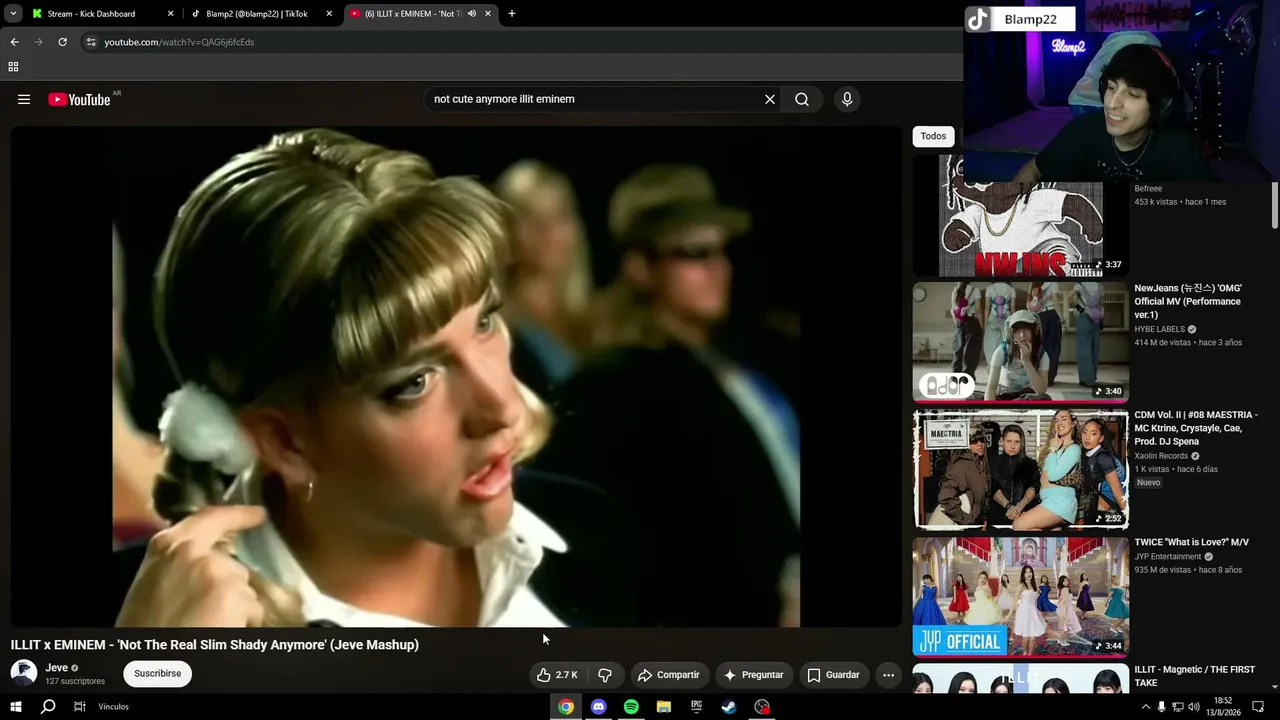Clear the YouTube search box text
1280x720 pixels.
pyautogui.click(x=770, y=99)
